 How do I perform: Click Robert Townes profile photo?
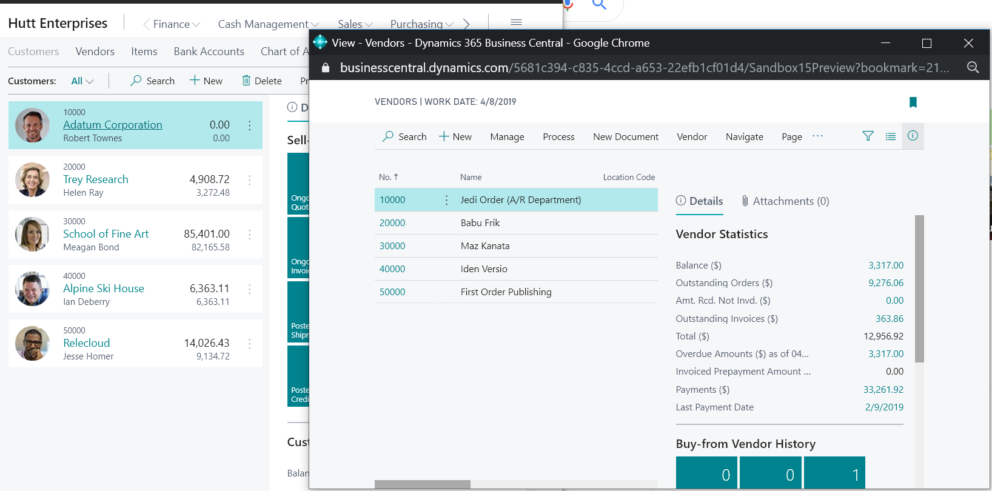tap(32, 125)
